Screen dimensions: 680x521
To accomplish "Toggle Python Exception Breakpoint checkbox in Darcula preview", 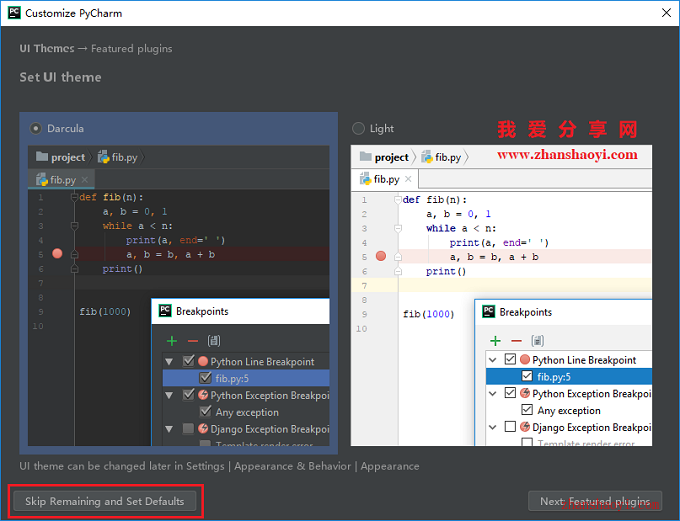I will point(189,394).
